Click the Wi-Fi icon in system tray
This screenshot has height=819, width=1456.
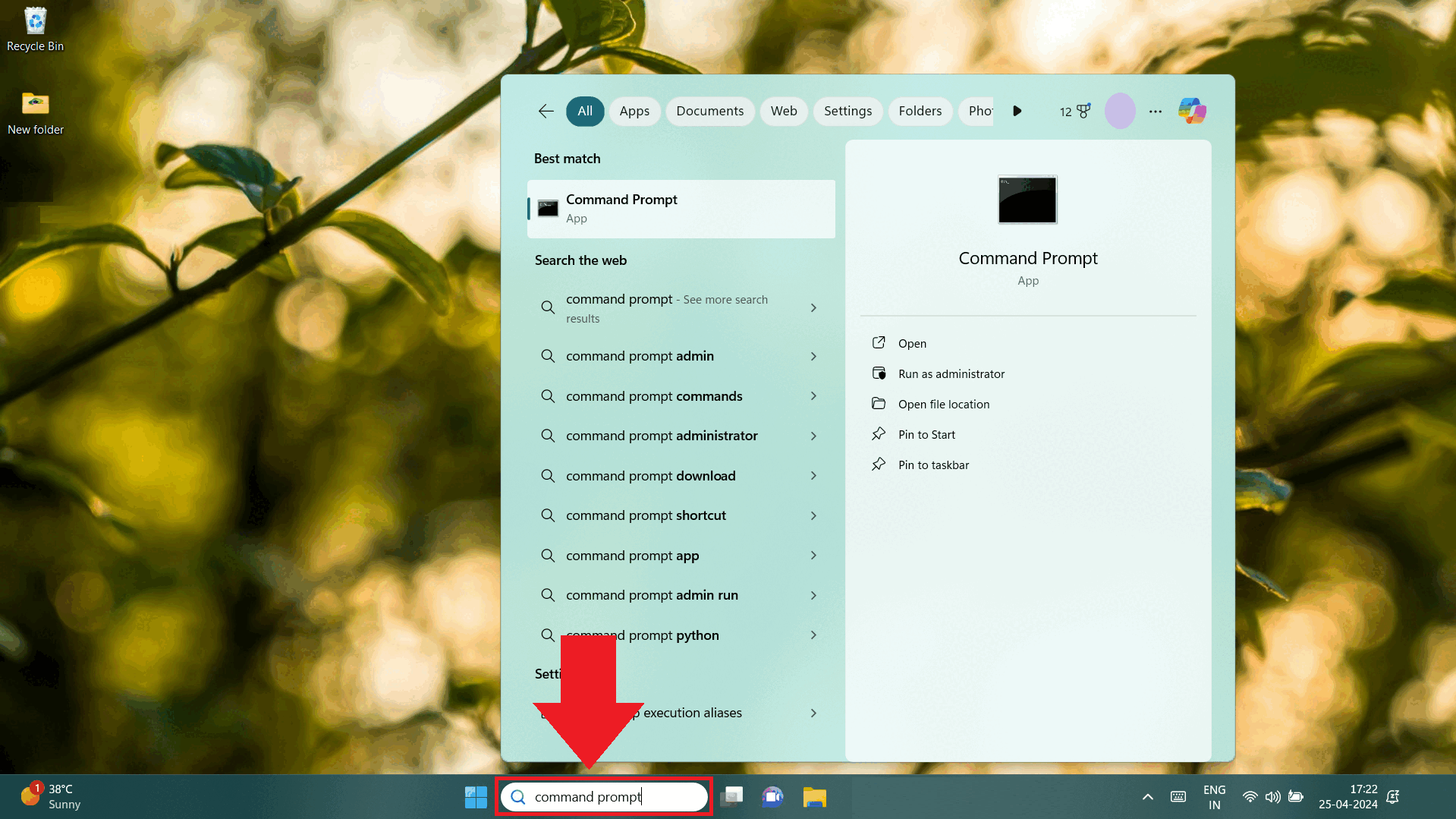(1249, 797)
